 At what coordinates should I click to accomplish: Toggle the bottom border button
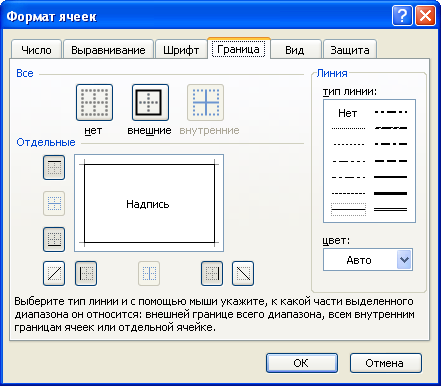click(54, 239)
